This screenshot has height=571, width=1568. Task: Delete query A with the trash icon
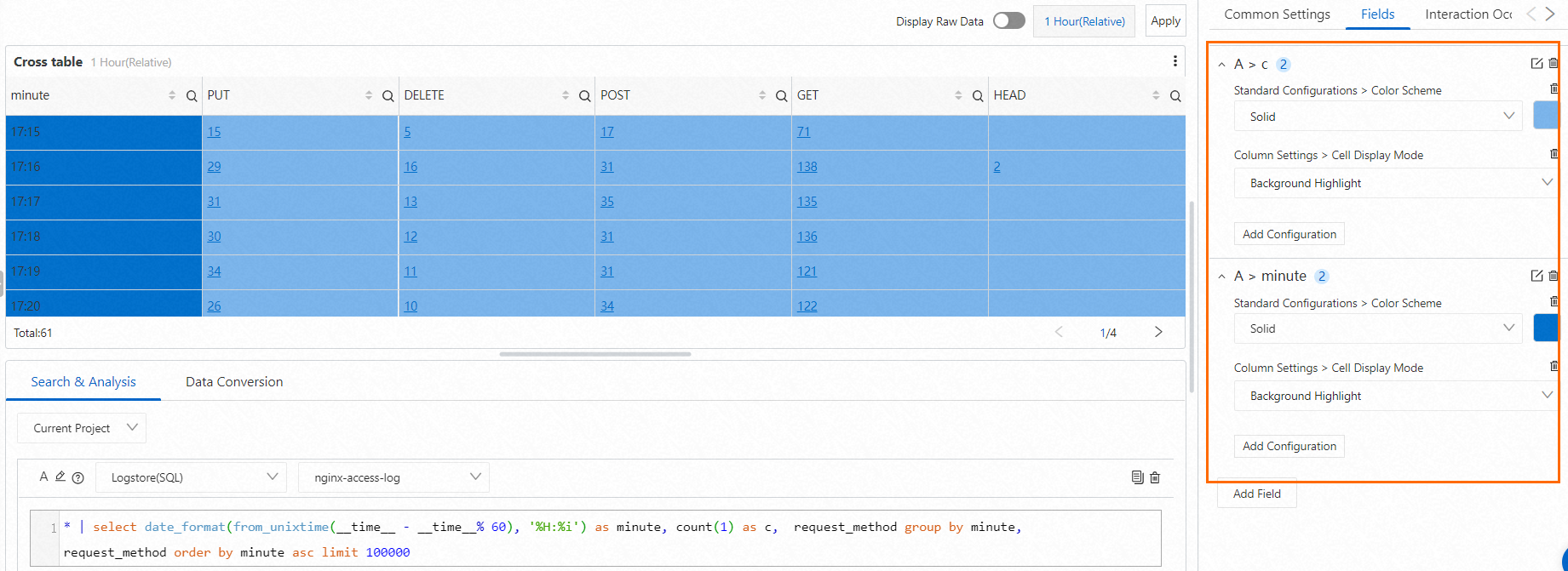1155,477
